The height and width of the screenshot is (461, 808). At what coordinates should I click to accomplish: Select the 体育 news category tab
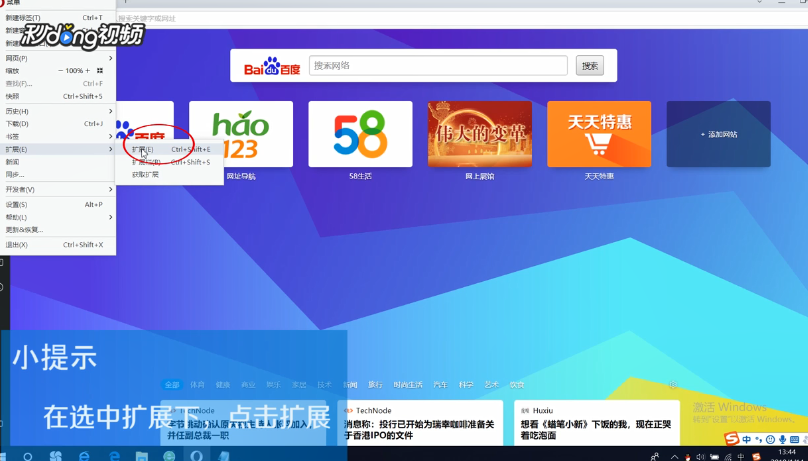coord(197,385)
